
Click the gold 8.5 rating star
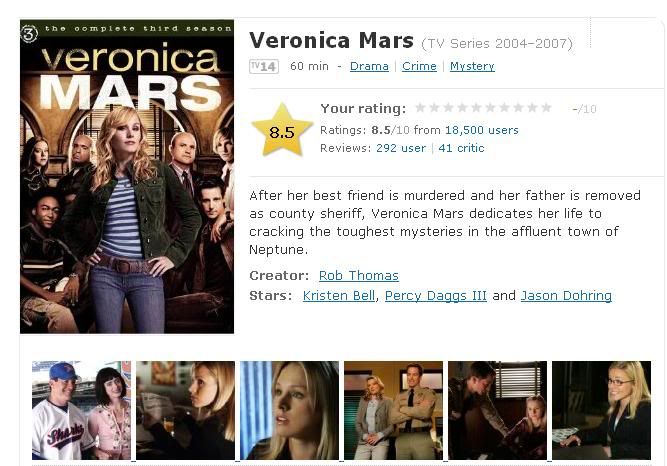click(x=282, y=131)
